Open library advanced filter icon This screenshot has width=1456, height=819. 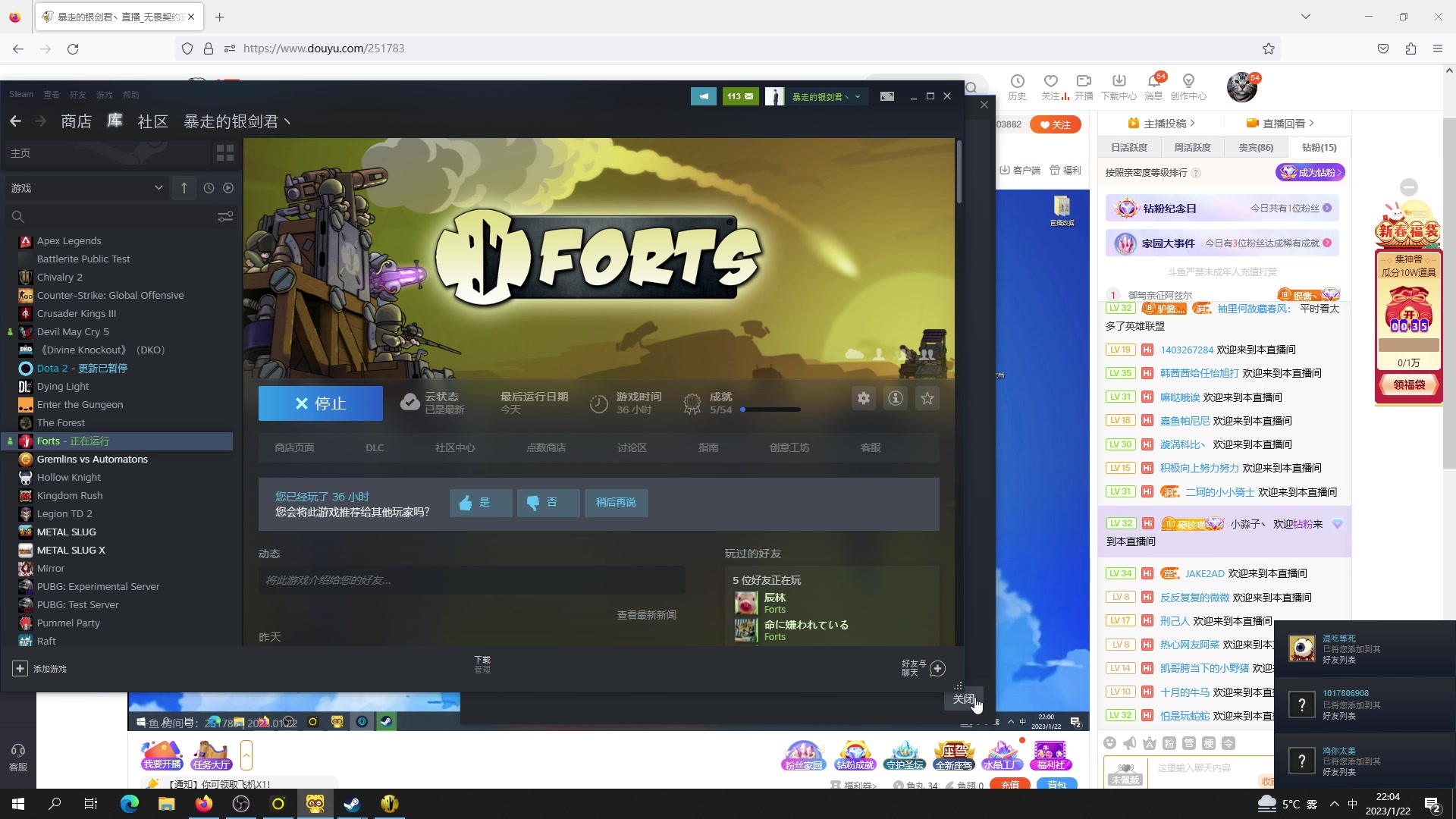click(225, 217)
